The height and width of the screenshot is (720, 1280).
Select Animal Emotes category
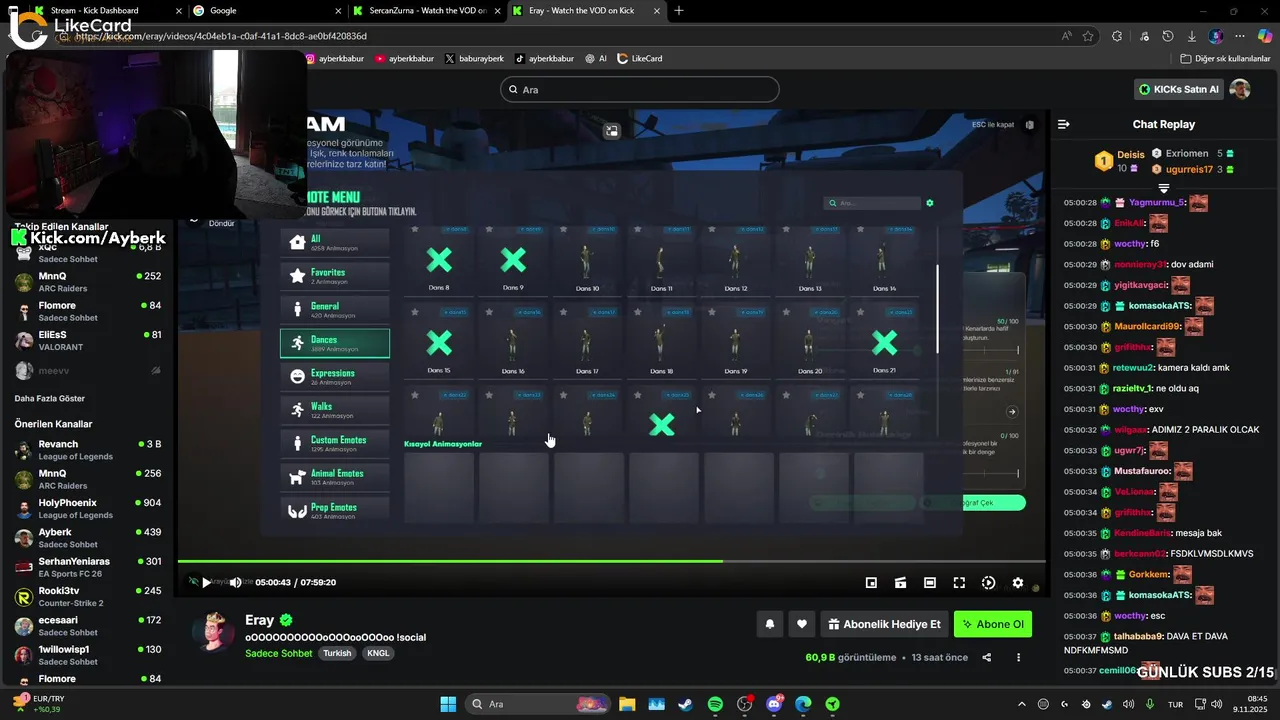pyautogui.click(x=335, y=477)
